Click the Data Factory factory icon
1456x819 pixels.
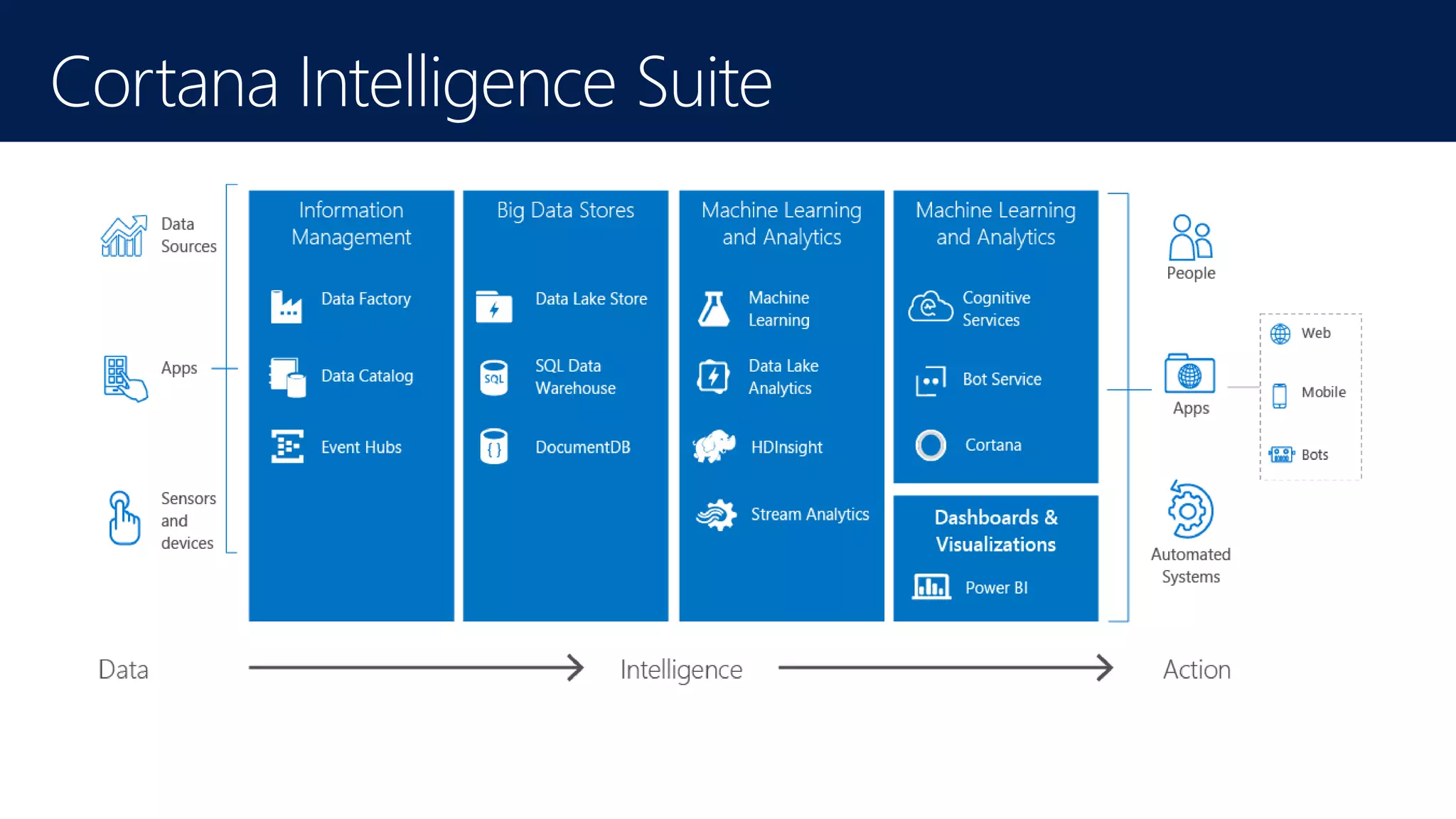click(286, 306)
